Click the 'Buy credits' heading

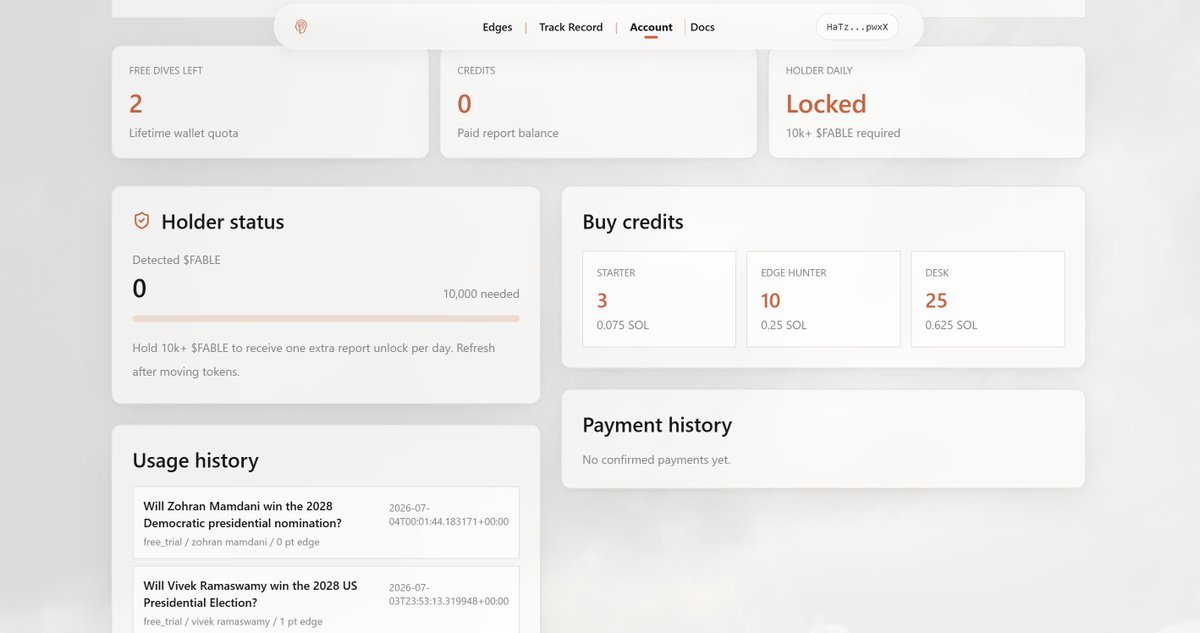click(633, 222)
